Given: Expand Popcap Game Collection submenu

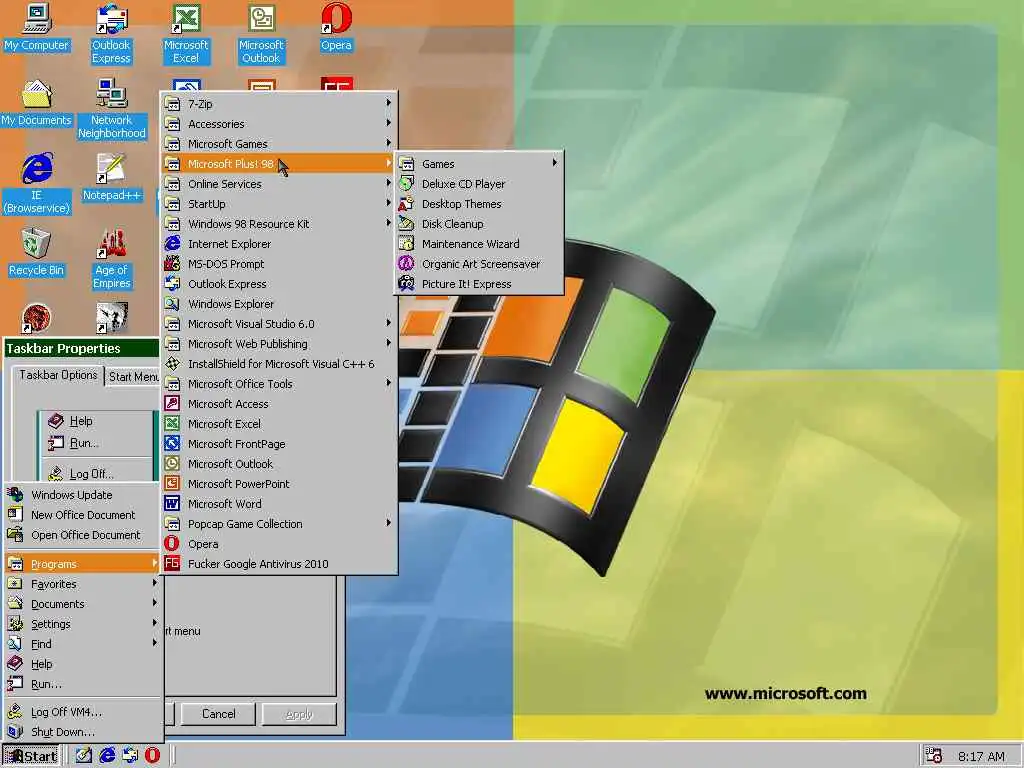Looking at the screenshot, I should (x=280, y=524).
